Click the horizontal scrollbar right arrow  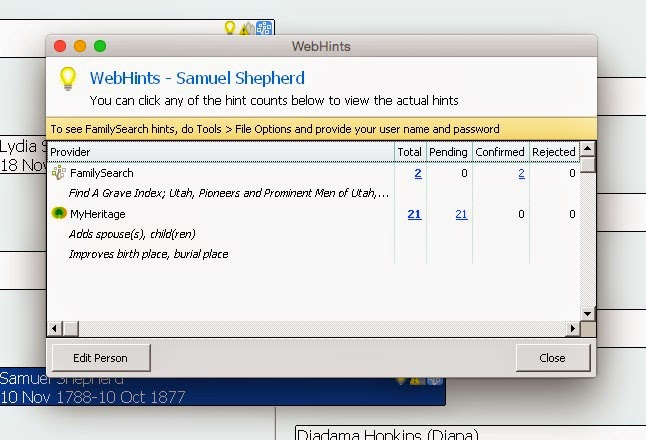(572, 328)
